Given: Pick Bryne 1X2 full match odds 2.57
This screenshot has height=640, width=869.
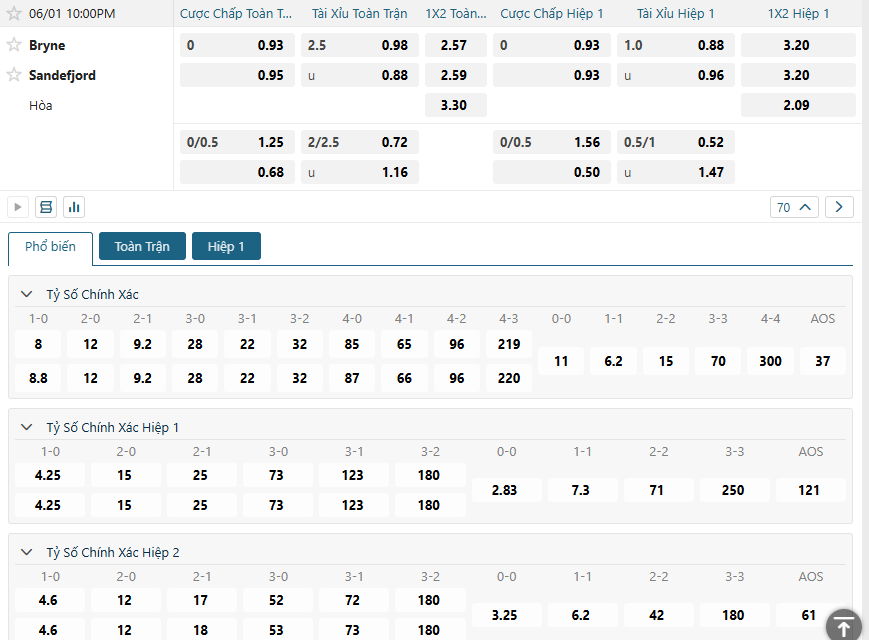Looking at the screenshot, I should (455, 45).
